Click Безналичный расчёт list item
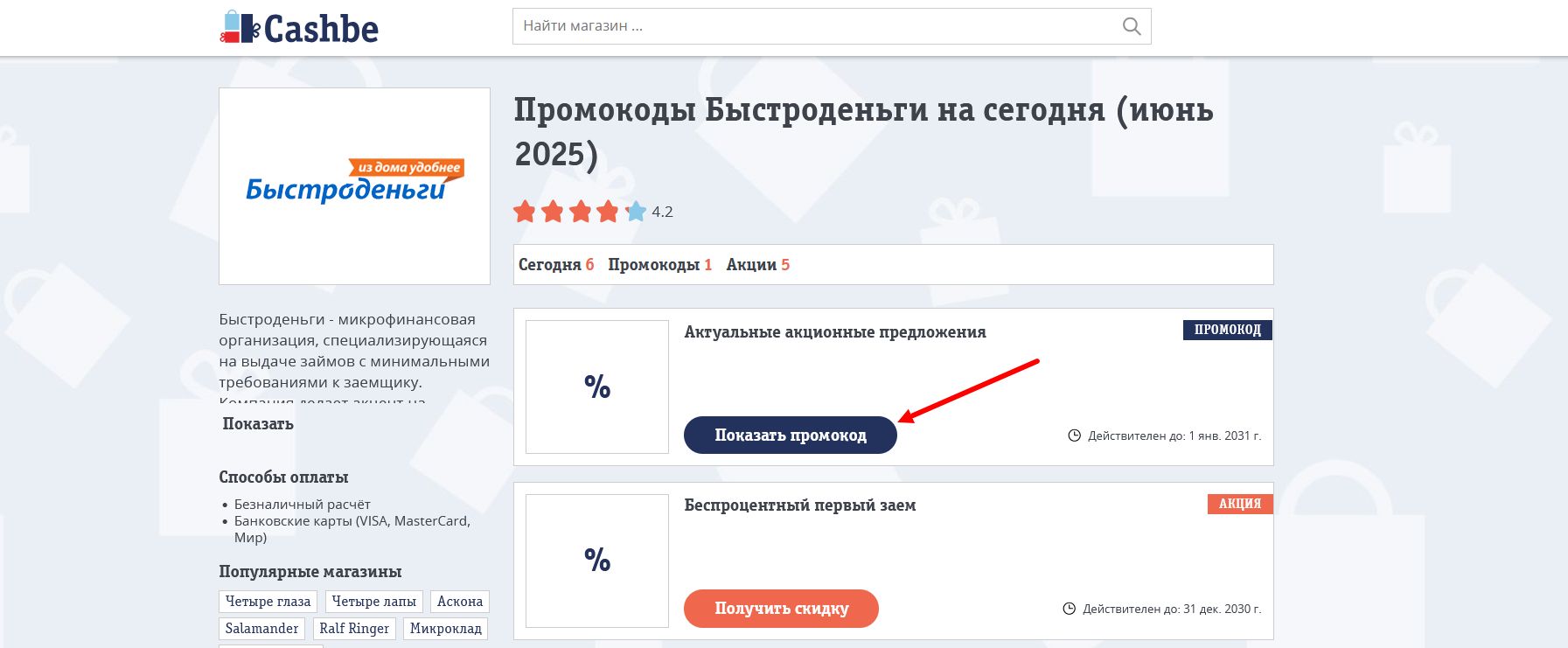Viewport: 1568px width, 648px height. tap(303, 505)
